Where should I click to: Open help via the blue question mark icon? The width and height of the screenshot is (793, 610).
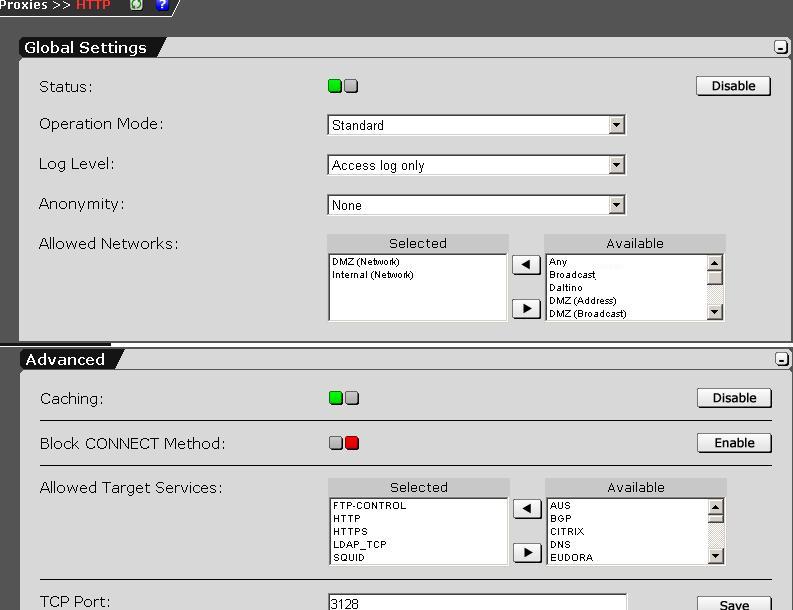163,5
